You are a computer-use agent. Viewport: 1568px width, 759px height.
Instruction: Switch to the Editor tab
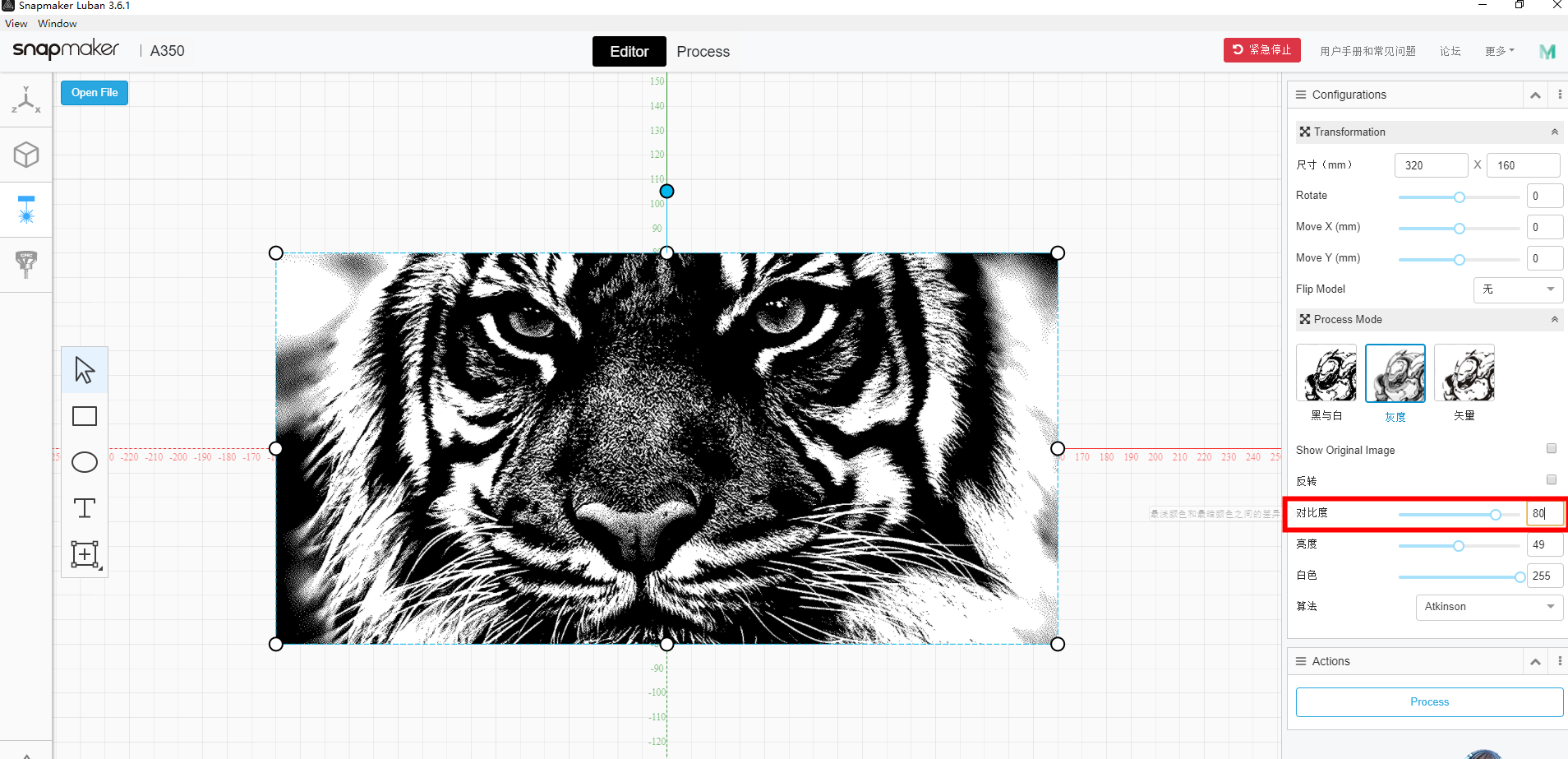pos(630,51)
